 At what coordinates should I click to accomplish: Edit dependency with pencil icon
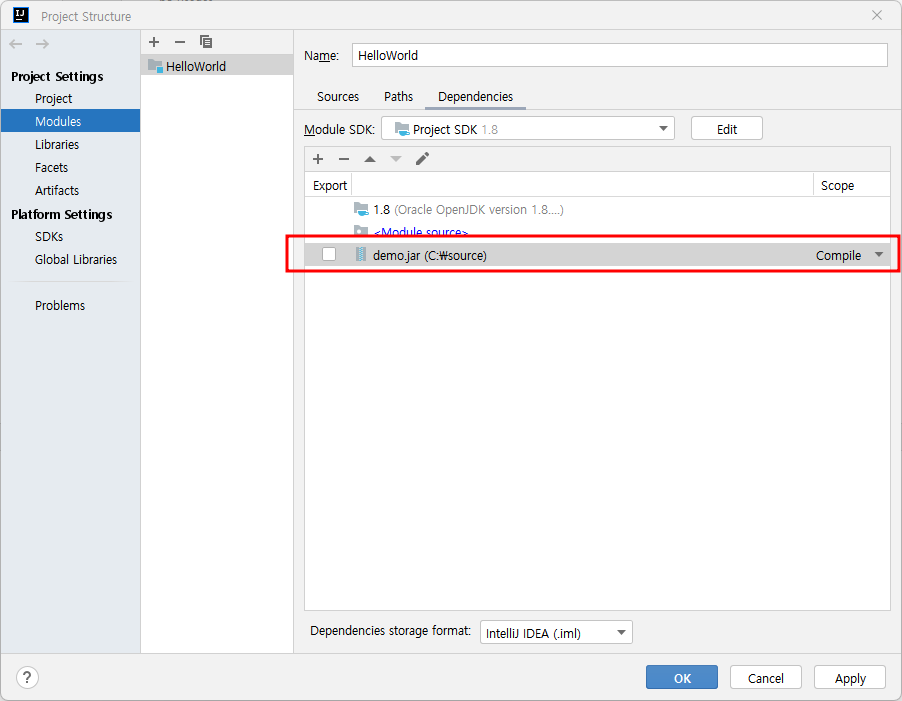[x=422, y=159]
